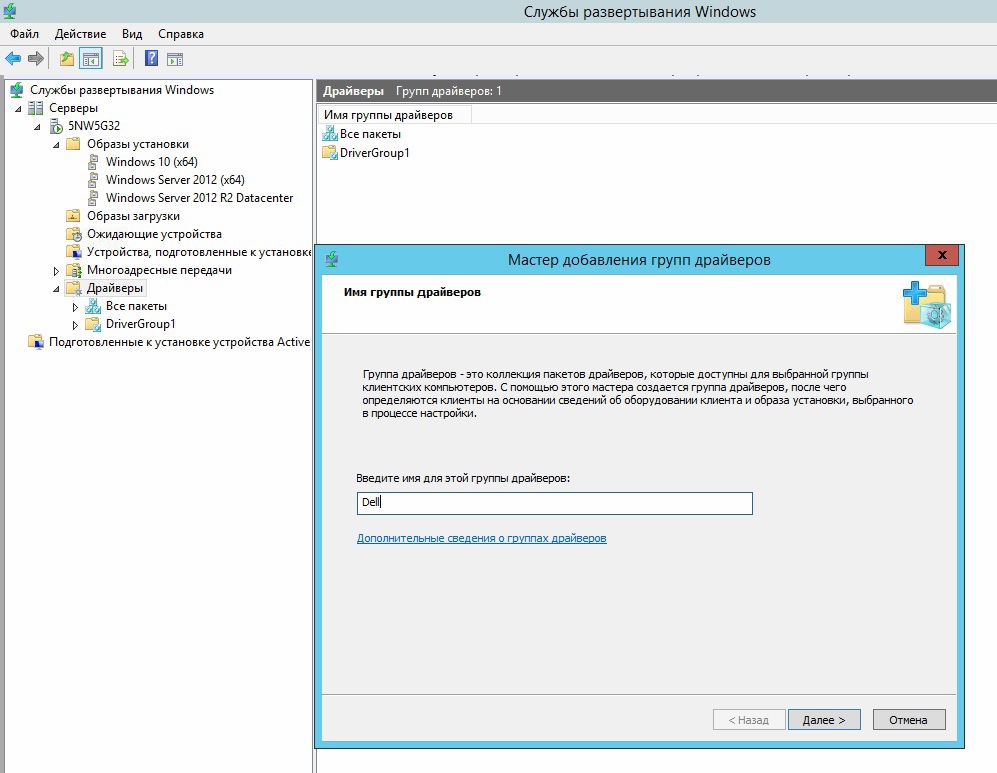Click the Up one level folder icon
Viewport: 997px width, 773px height.
pyautogui.click(x=66, y=58)
